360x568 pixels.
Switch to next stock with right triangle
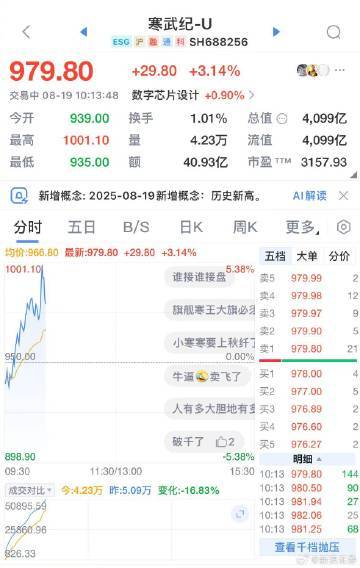coord(276,32)
